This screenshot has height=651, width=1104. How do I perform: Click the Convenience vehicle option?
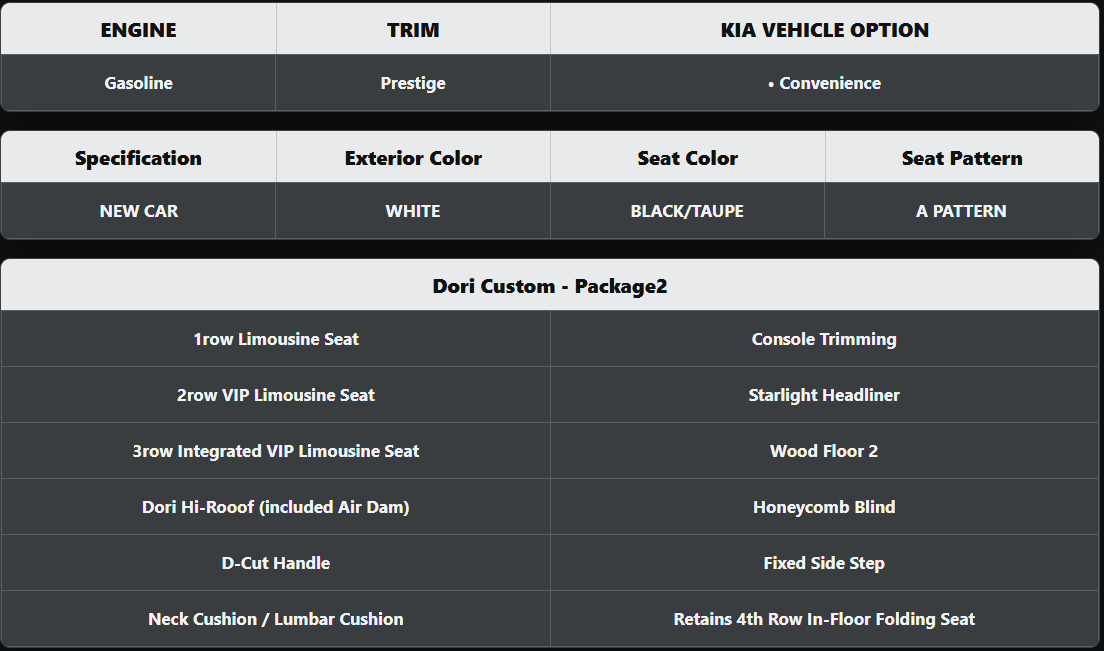(x=825, y=83)
